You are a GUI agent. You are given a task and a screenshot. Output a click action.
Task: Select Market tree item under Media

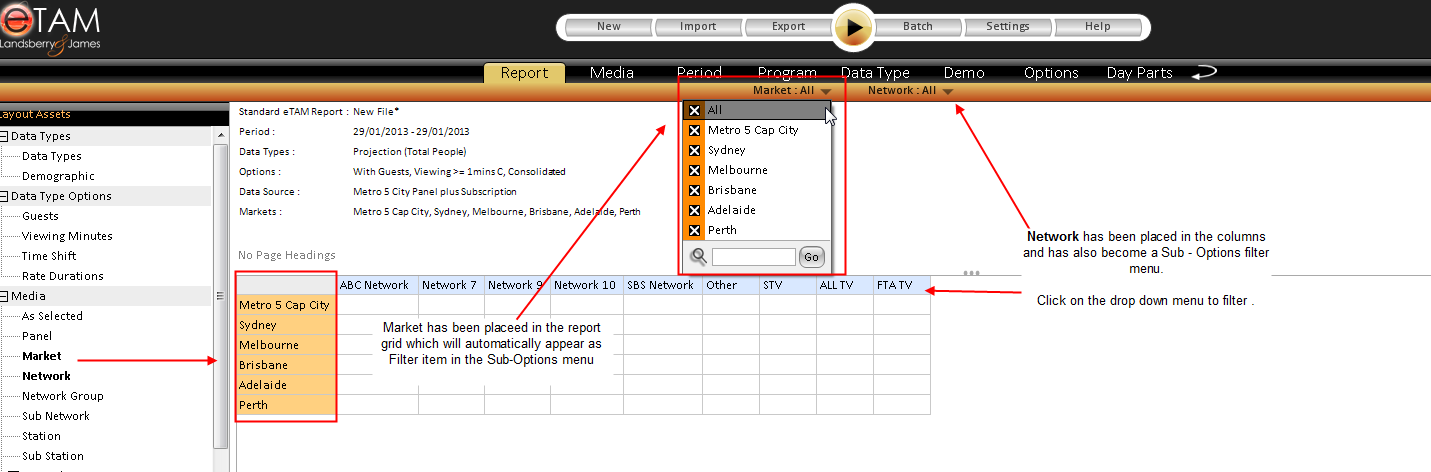(41, 356)
